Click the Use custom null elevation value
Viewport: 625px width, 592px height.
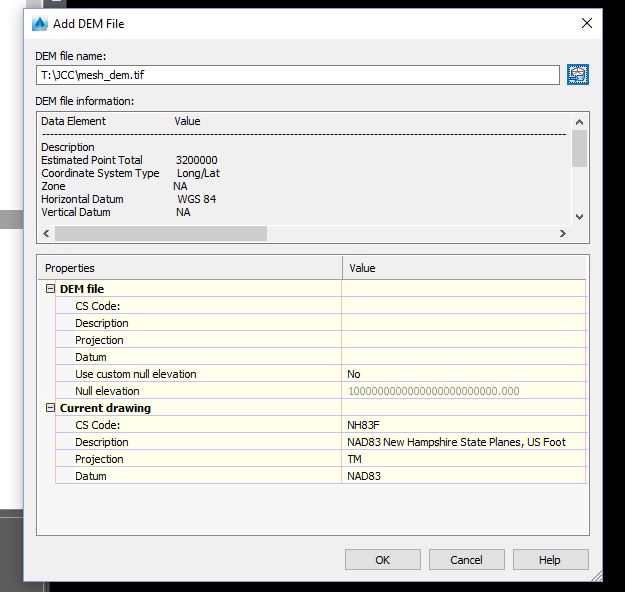[464, 374]
